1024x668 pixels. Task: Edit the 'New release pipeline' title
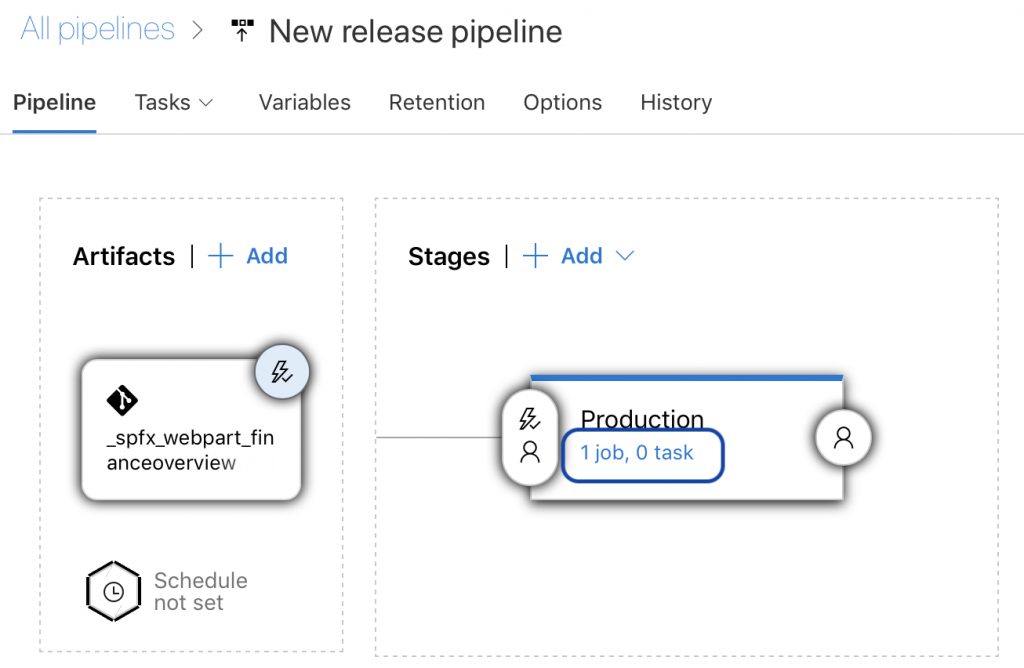pyautogui.click(x=415, y=31)
